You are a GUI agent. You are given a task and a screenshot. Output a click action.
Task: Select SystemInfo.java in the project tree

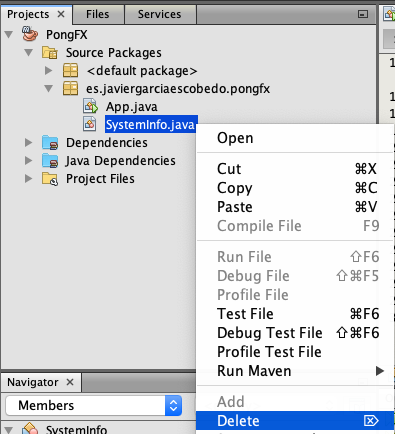[151, 124]
